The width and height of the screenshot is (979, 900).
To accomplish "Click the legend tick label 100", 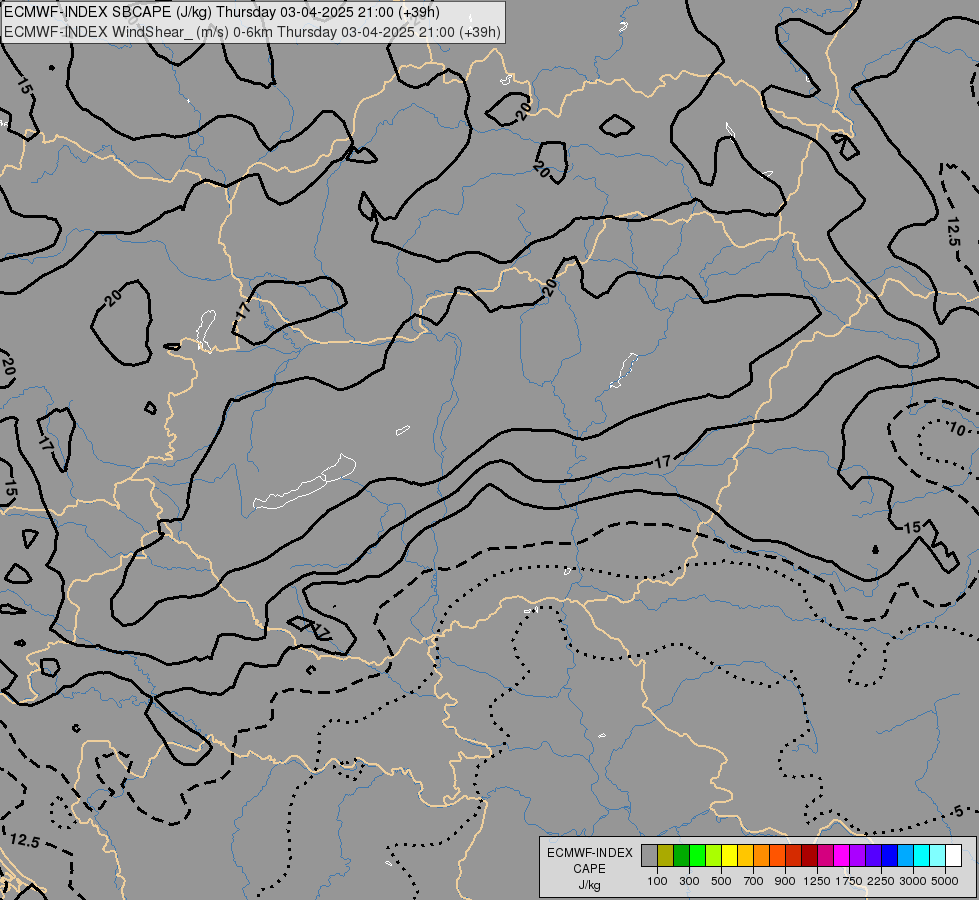I will pyautogui.click(x=657, y=881).
